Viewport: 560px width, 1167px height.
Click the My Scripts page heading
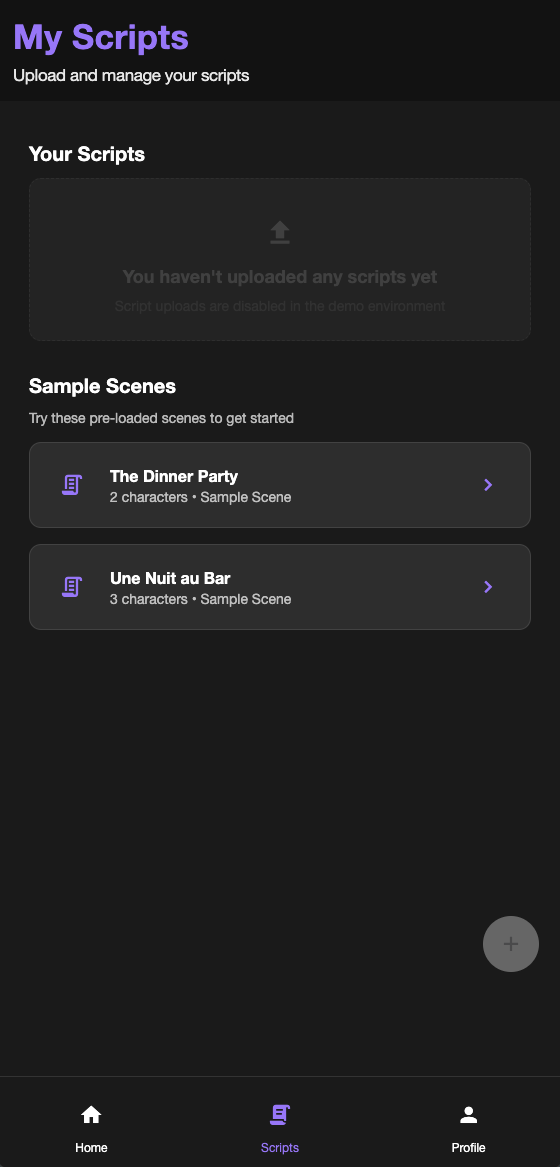(x=101, y=37)
